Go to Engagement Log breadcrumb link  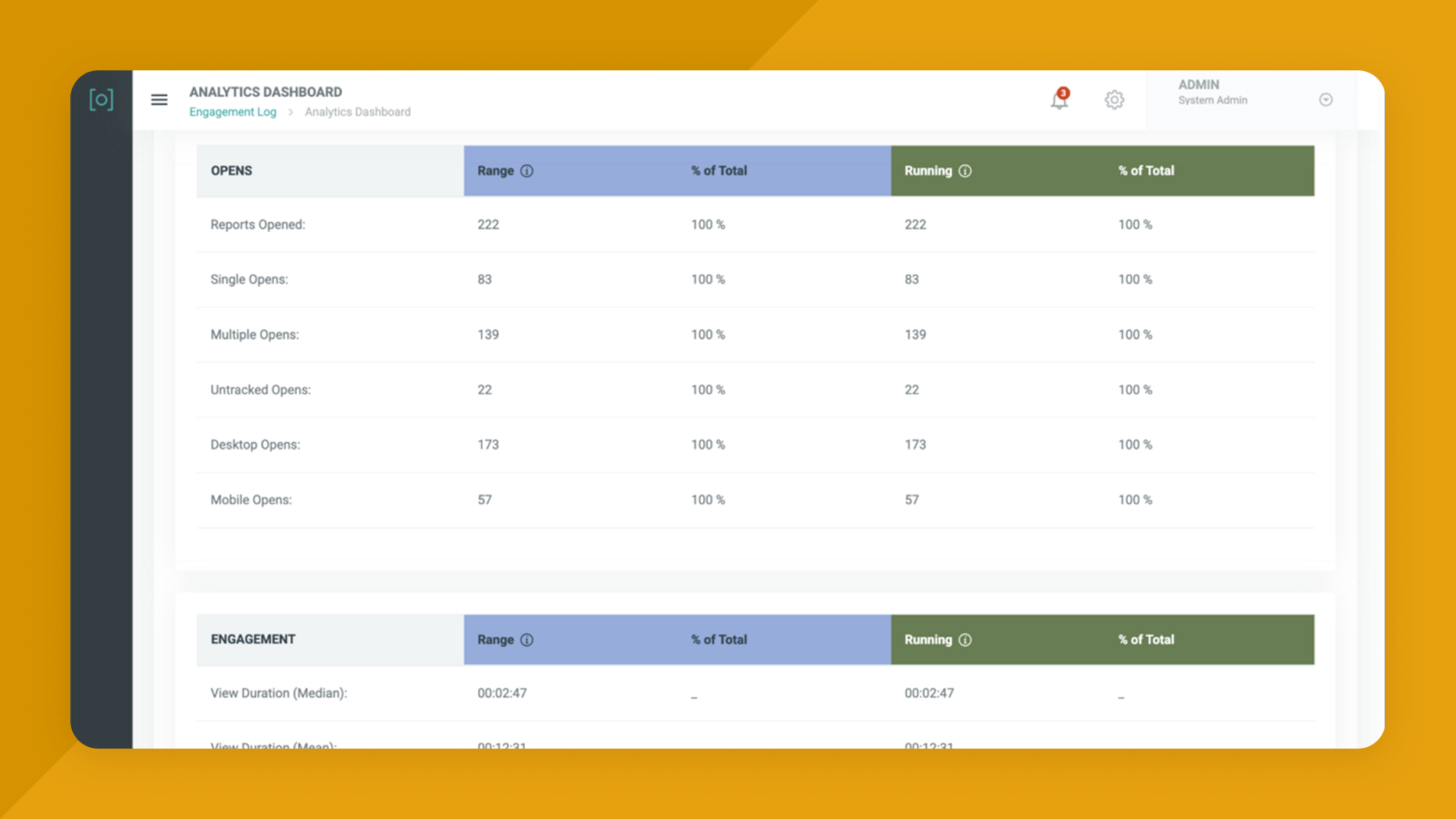[x=233, y=112]
